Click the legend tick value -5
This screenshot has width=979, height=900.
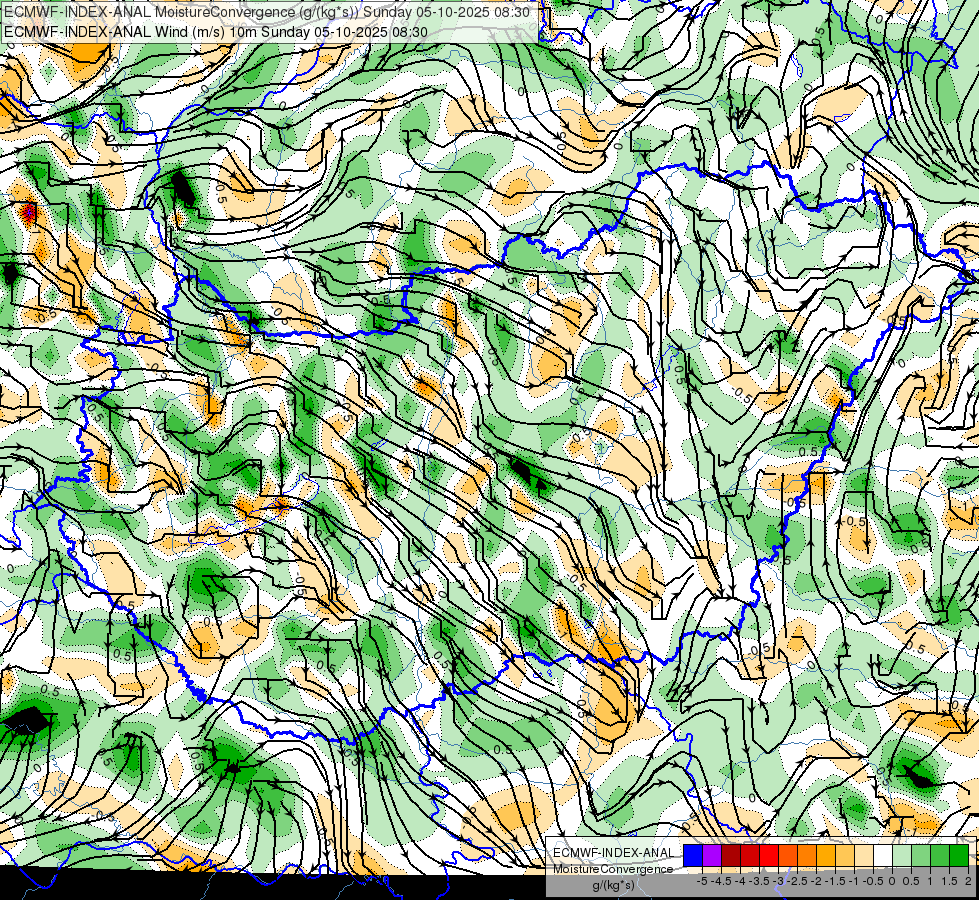(x=702, y=881)
